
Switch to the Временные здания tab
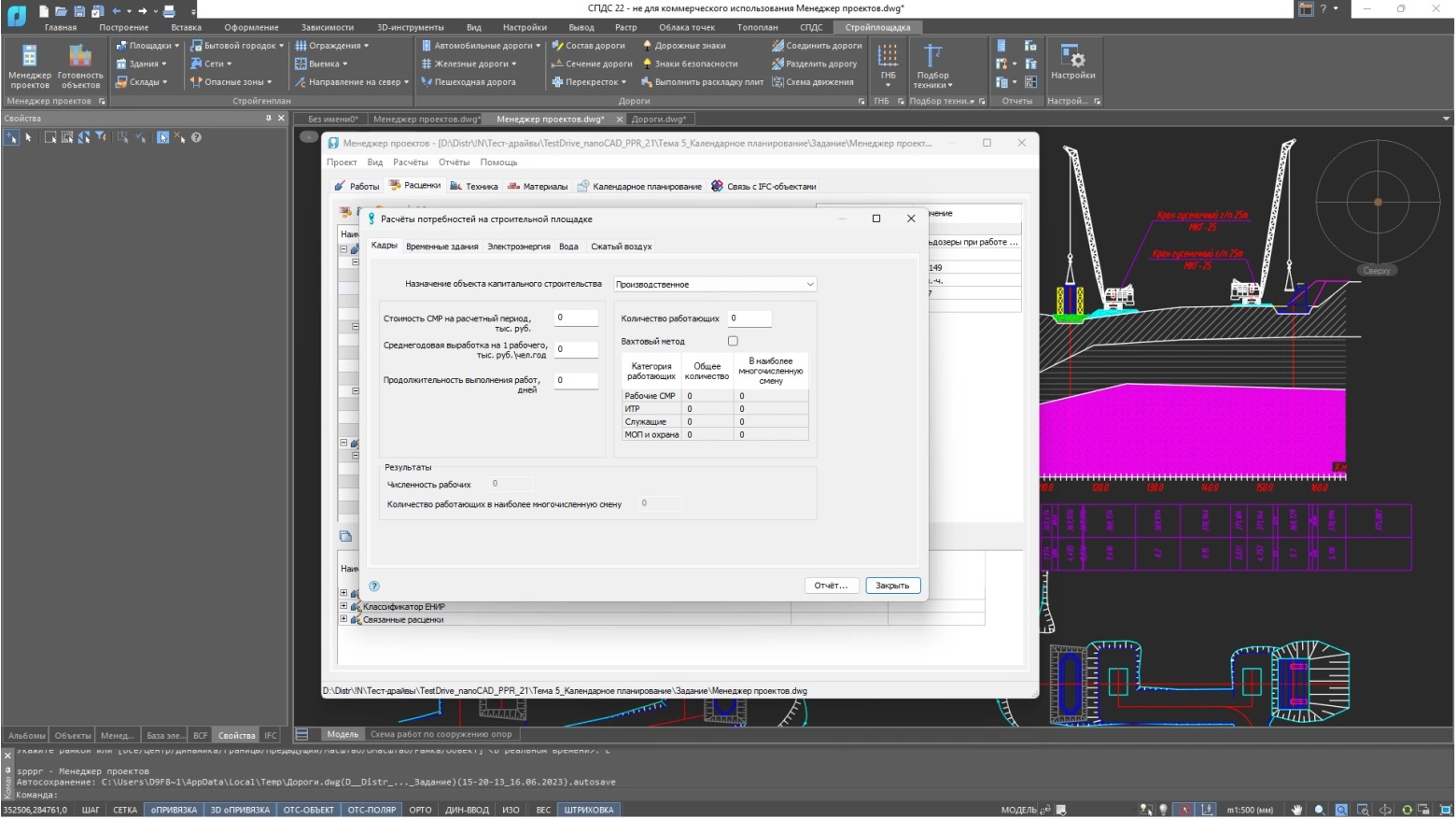coord(441,247)
